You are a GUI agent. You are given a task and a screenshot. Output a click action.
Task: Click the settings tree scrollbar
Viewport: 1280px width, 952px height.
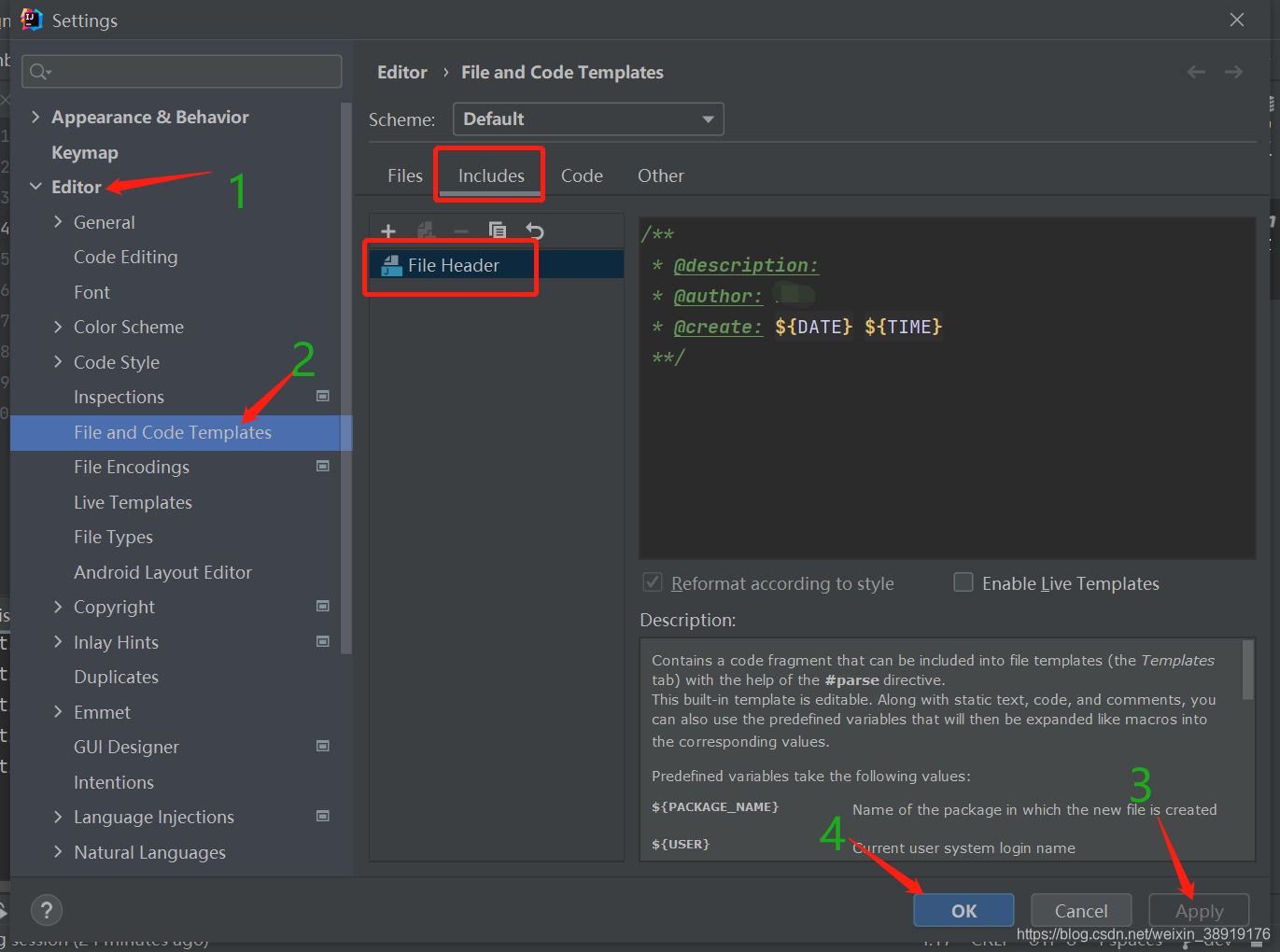346,378
